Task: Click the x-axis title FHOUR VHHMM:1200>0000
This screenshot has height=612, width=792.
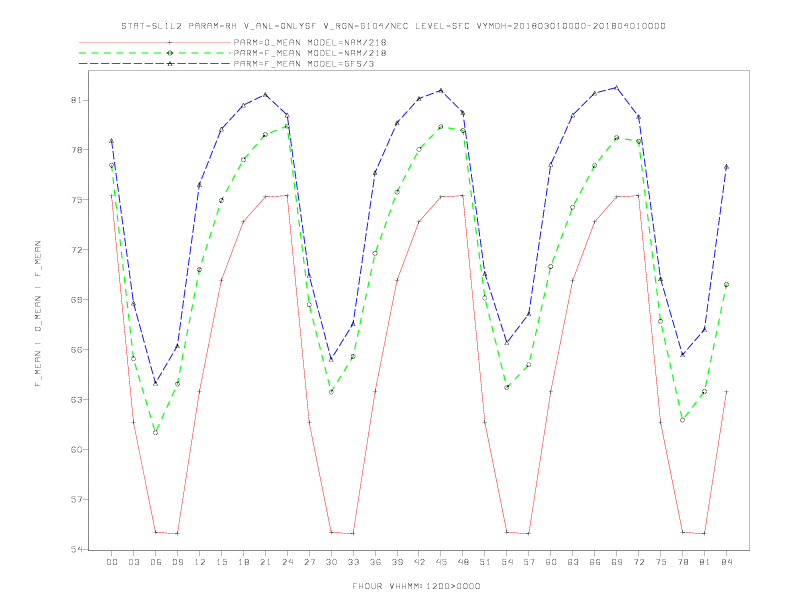Action: click(416, 586)
